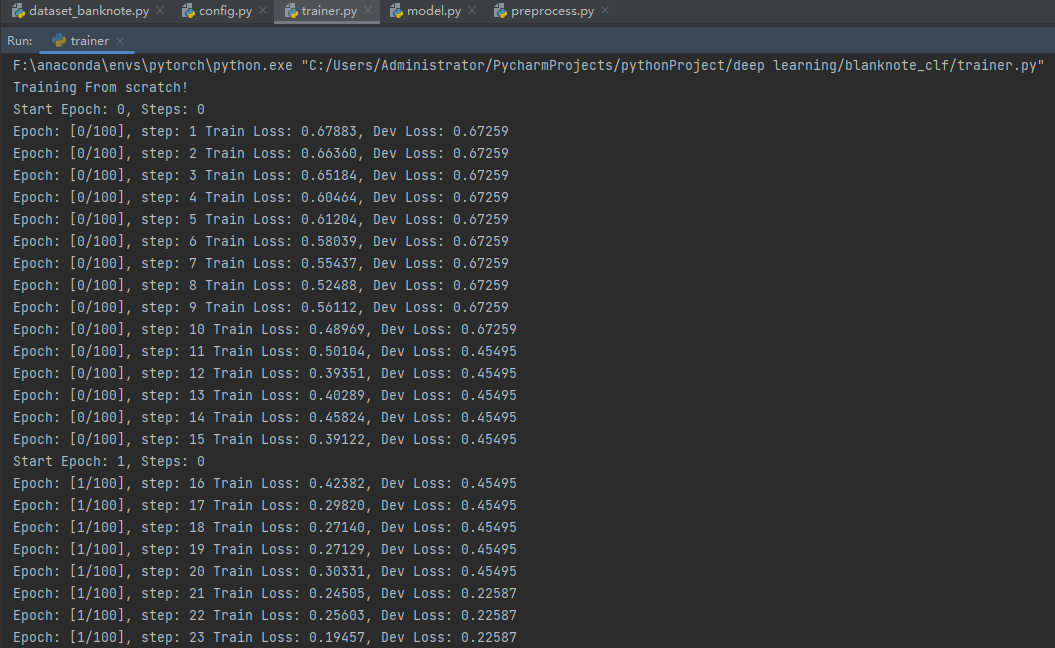Click the Run: tool window label
The width and height of the screenshot is (1055, 648).
pos(20,41)
